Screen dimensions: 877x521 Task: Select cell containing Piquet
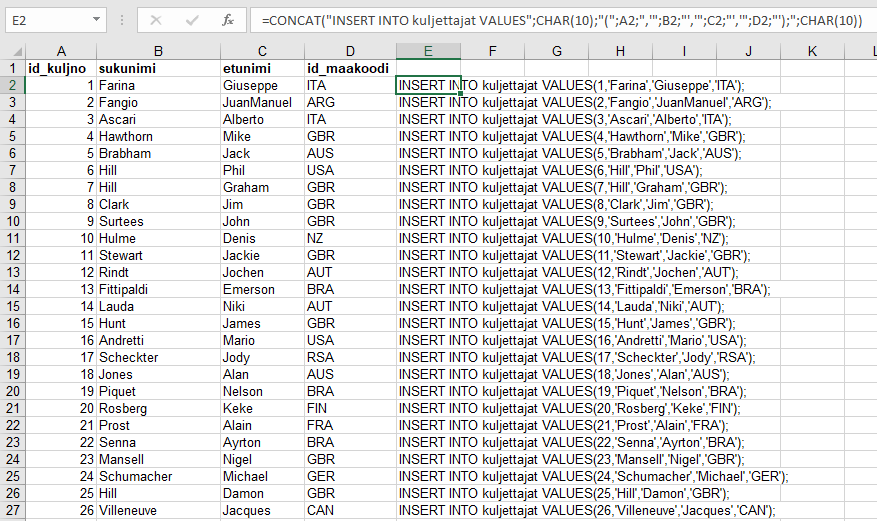pos(158,391)
